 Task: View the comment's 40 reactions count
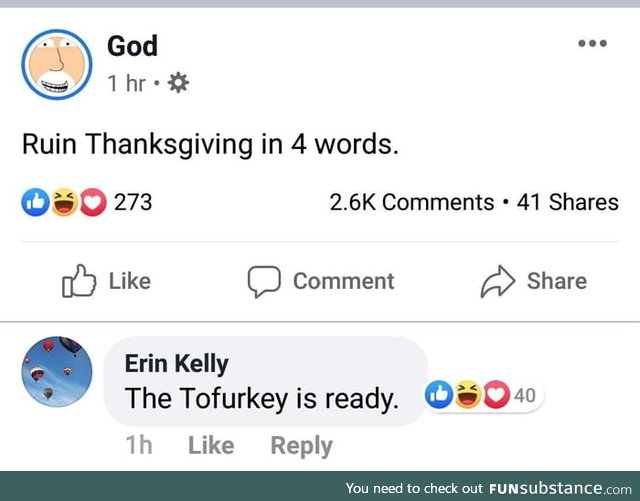(525, 396)
